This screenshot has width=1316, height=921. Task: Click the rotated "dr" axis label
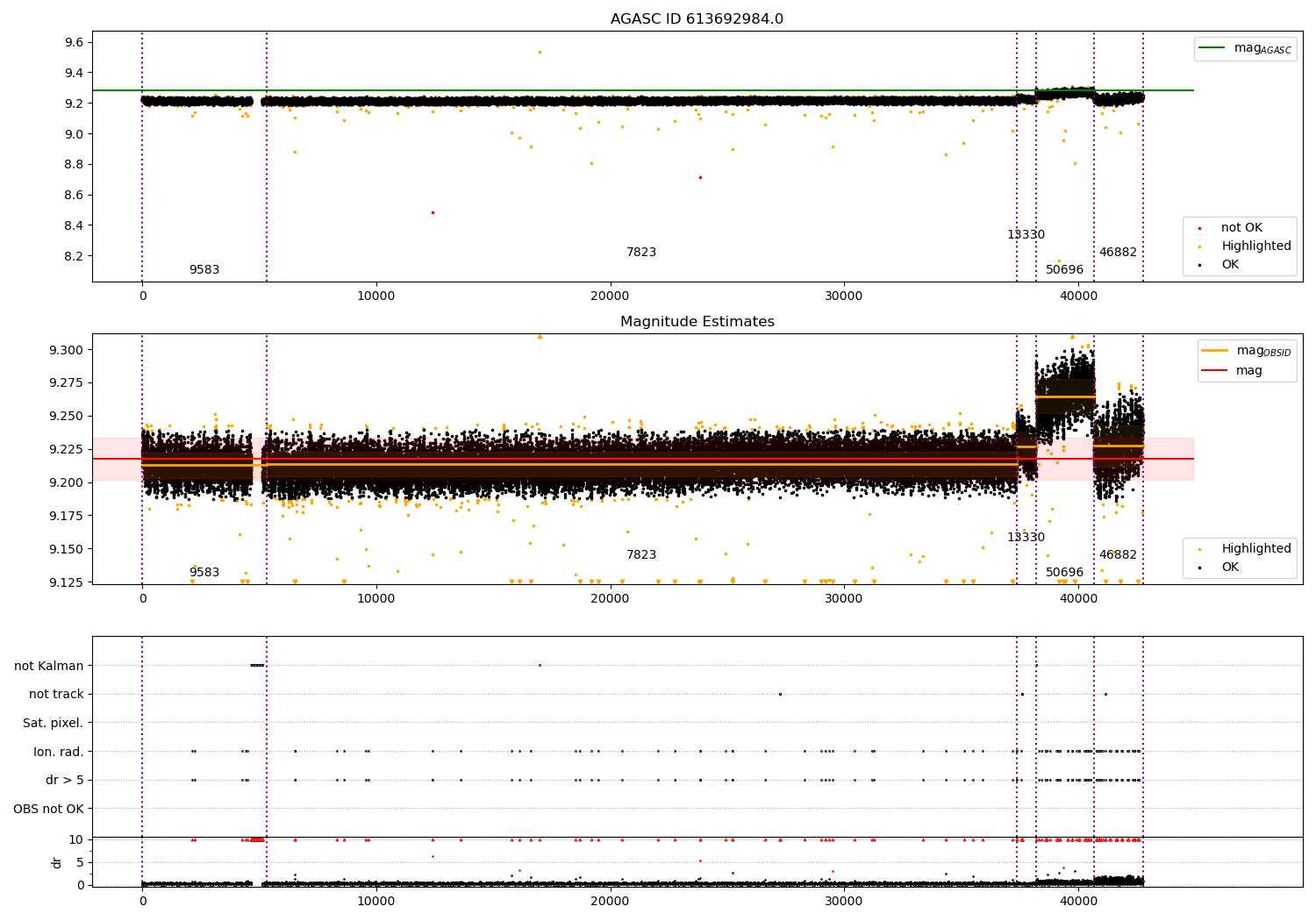tap(57, 862)
